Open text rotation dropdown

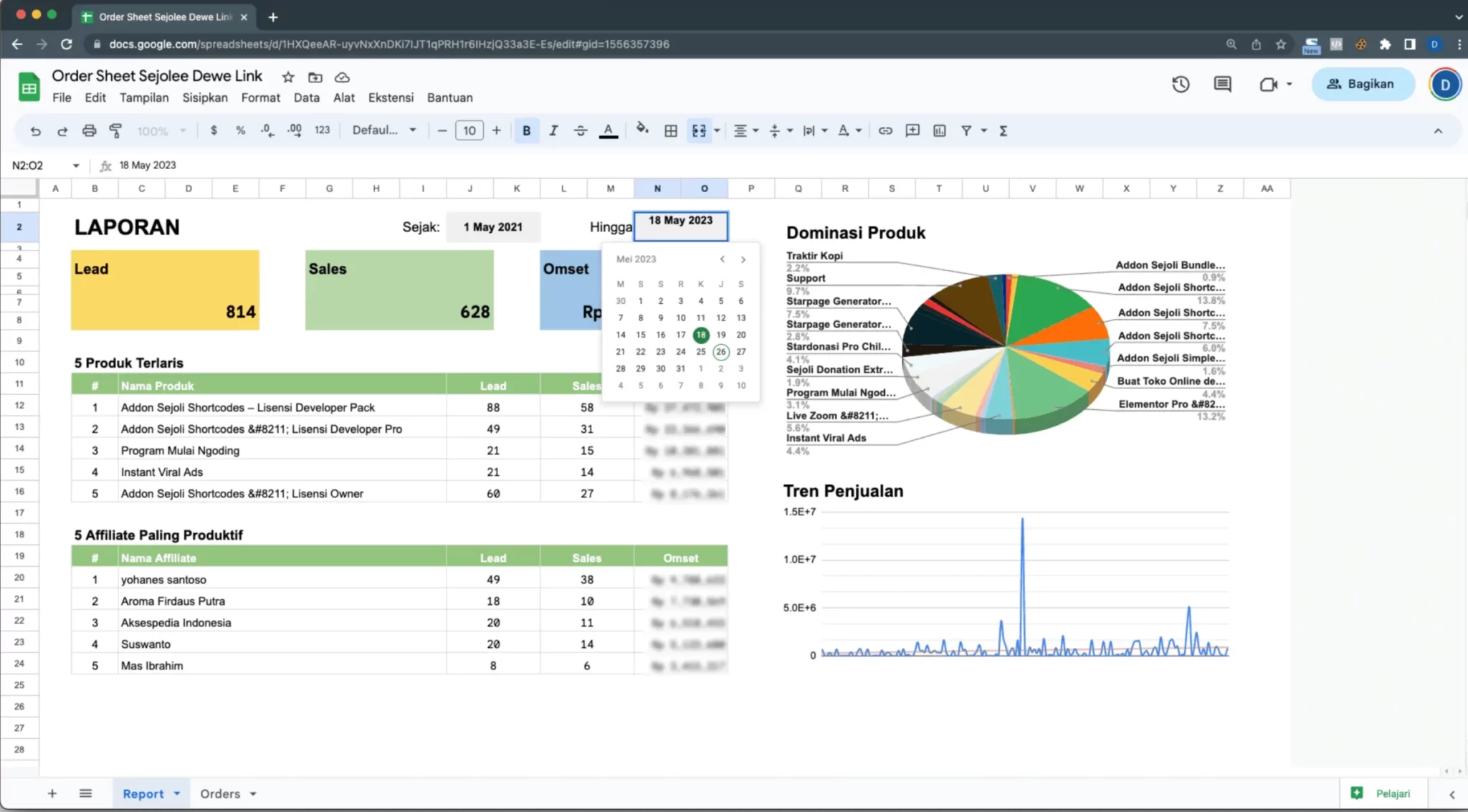pyautogui.click(x=849, y=130)
